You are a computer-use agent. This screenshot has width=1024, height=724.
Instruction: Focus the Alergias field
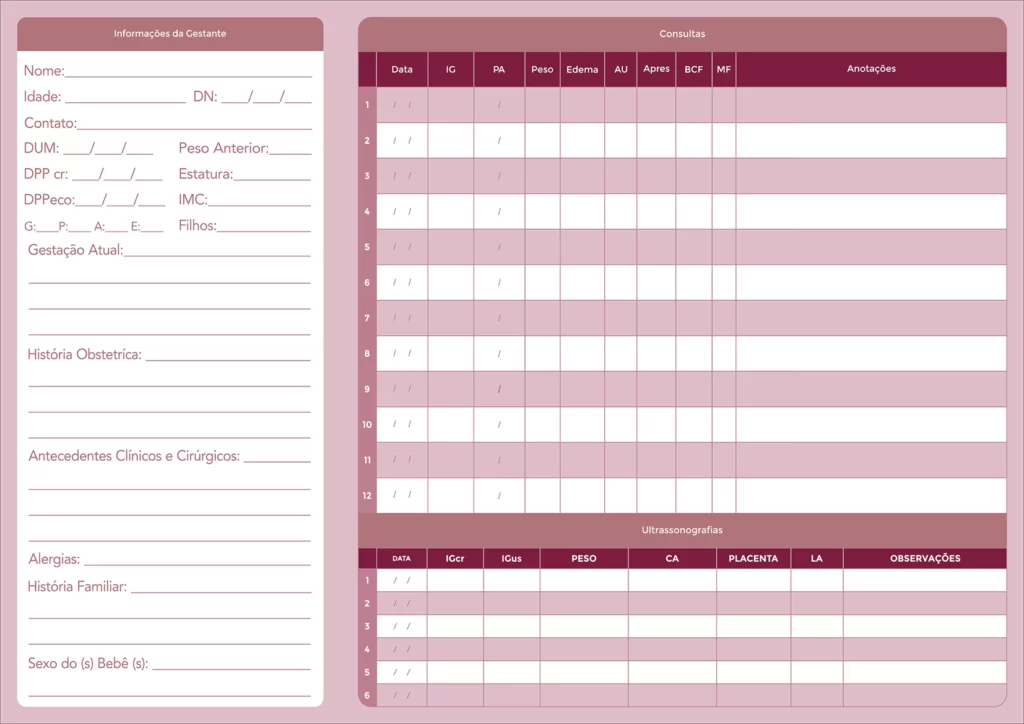pos(197,560)
